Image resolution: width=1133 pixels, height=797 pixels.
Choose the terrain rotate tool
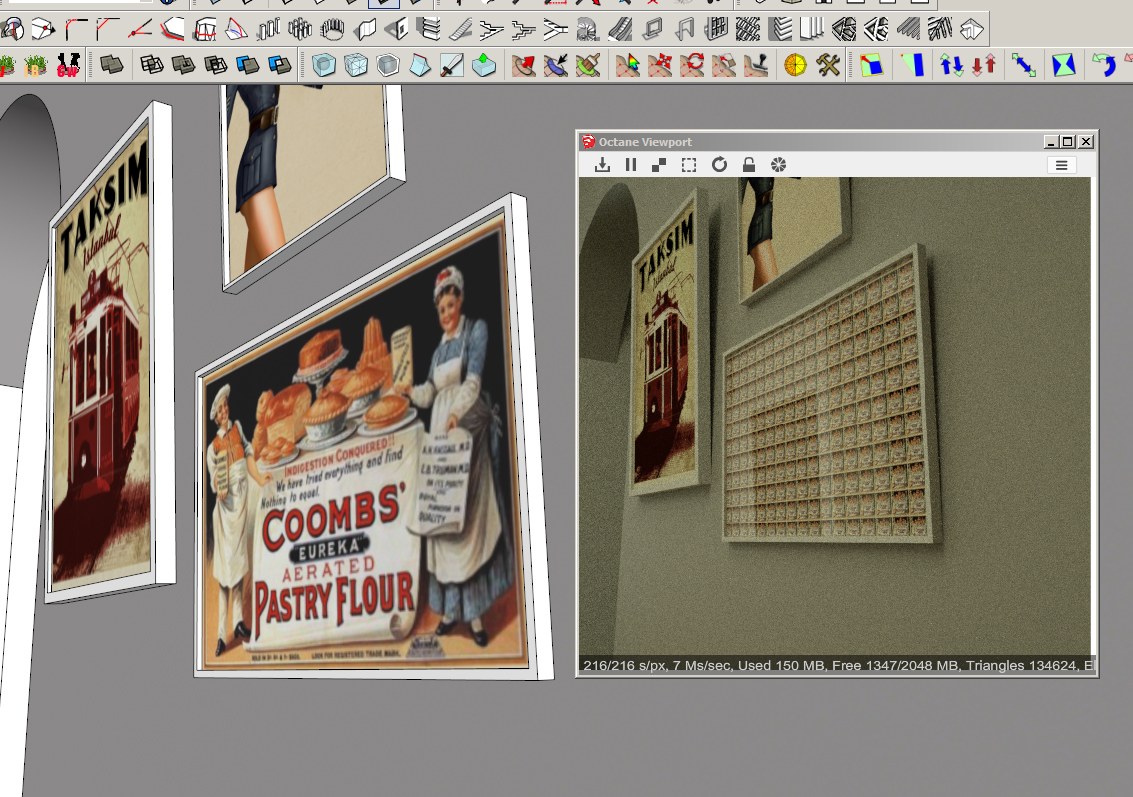pyautogui.click(x=692, y=65)
